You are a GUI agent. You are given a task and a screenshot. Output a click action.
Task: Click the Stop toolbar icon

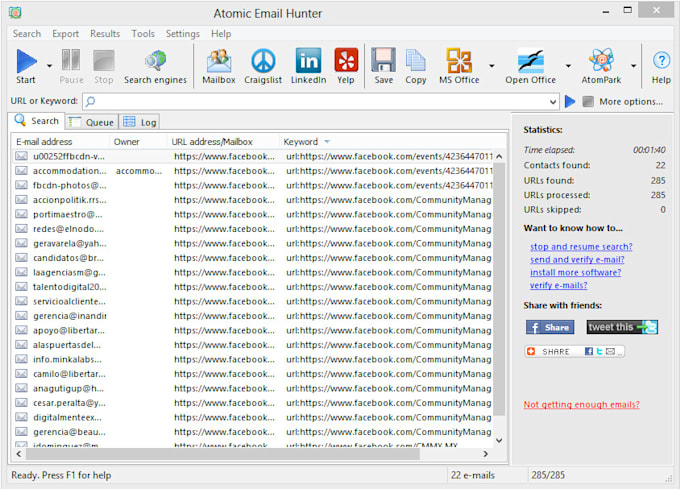(x=104, y=60)
